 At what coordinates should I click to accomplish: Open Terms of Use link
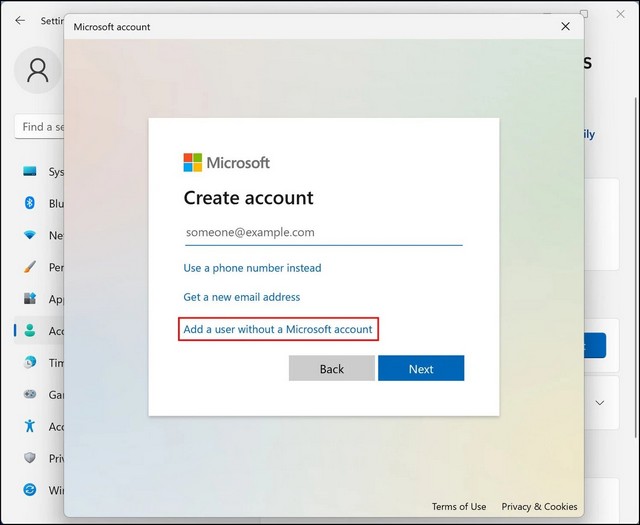coord(459,507)
